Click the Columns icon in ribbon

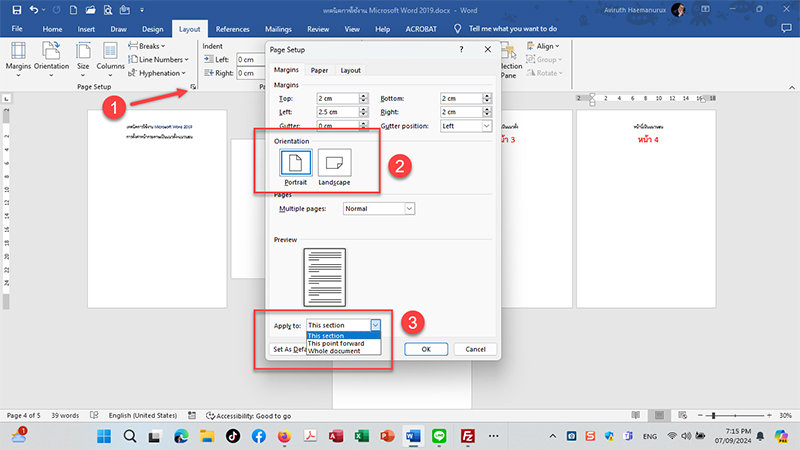click(x=111, y=56)
